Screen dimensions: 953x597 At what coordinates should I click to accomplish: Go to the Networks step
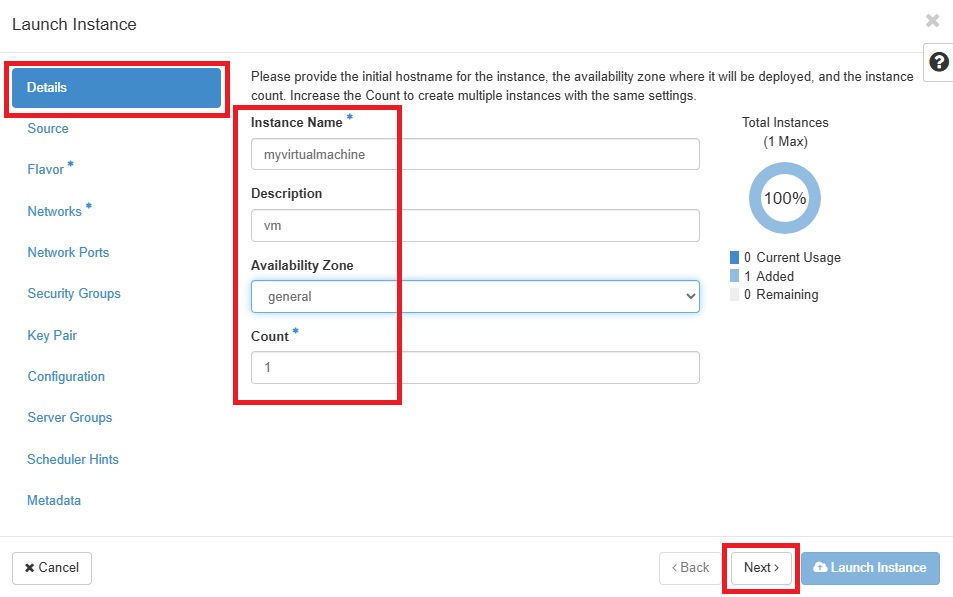tap(54, 212)
